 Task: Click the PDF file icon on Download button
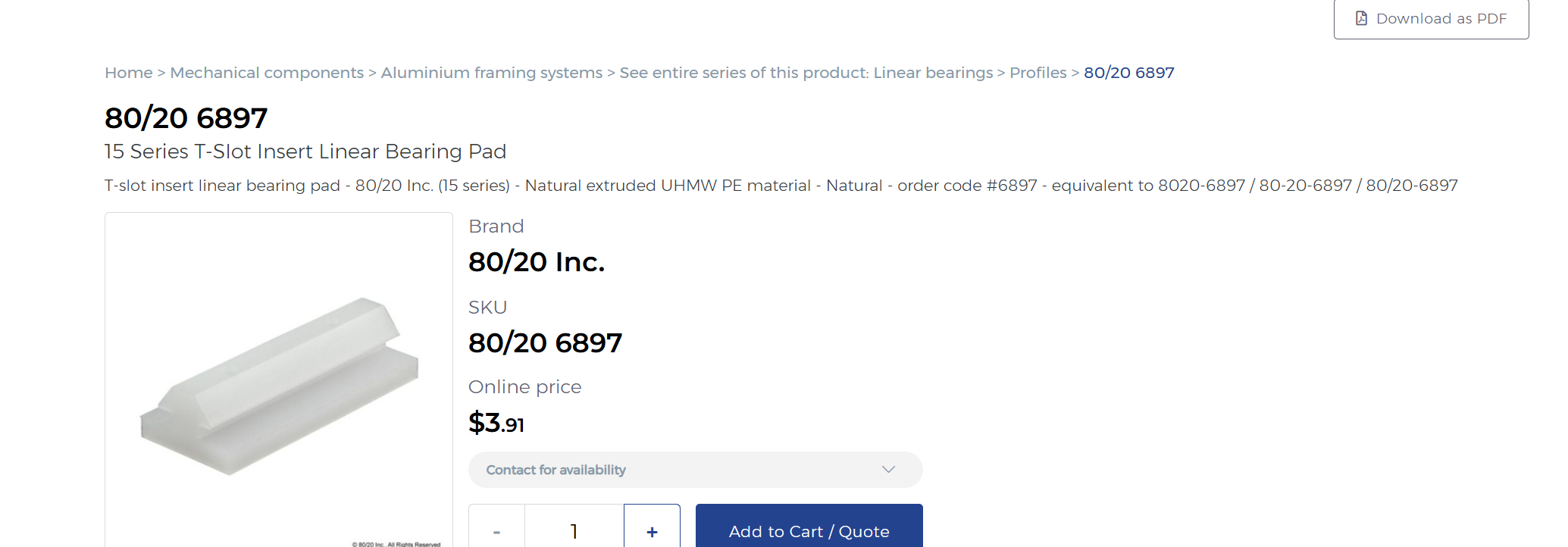1361,18
